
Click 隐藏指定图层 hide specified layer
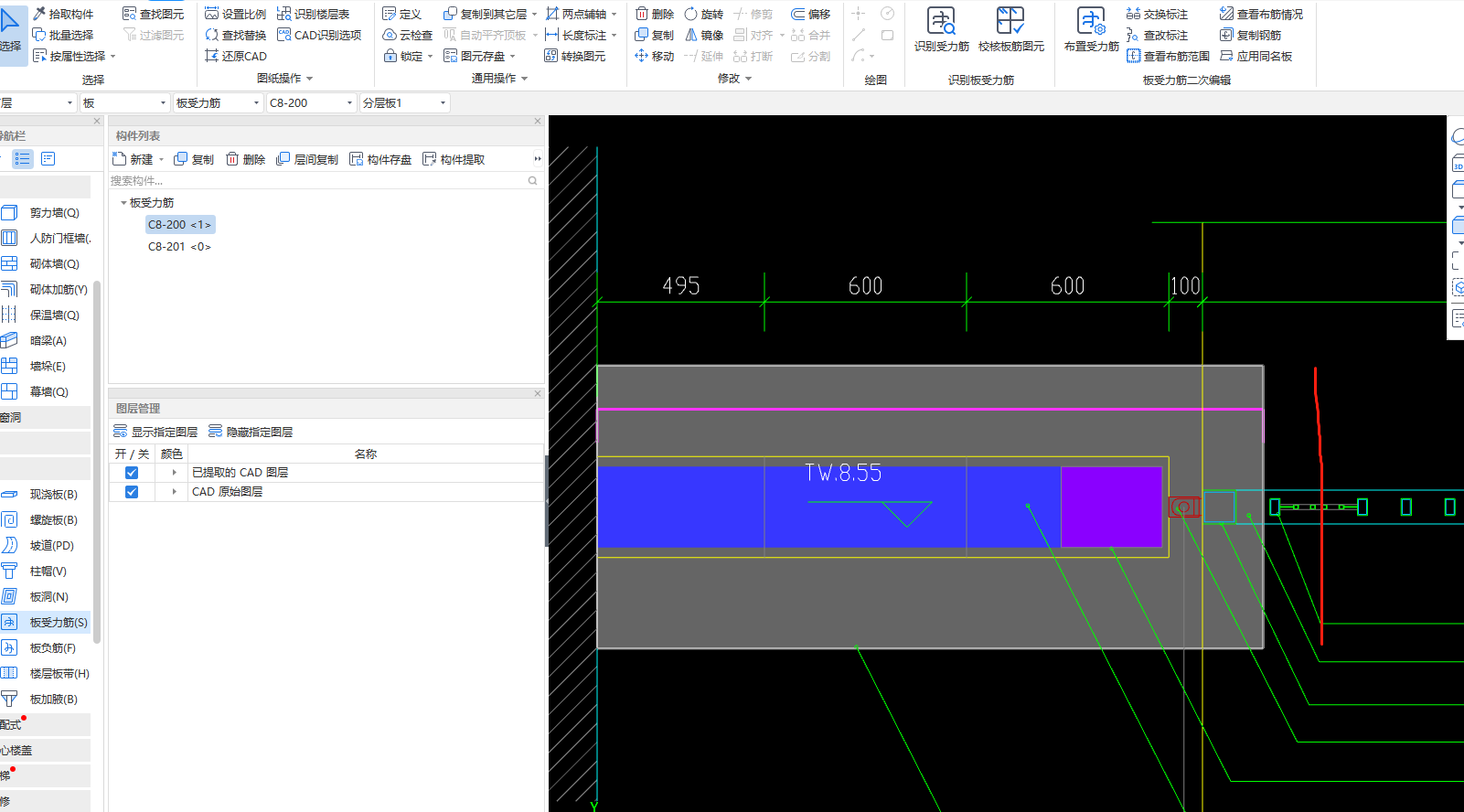click(251, 432)
